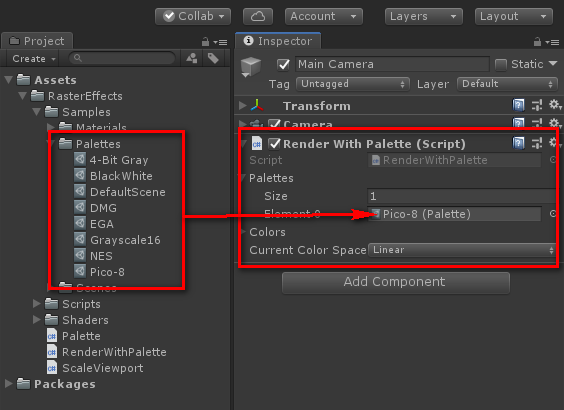Click the EGA asset icon

pyautogui.click(x=80, y=223)
